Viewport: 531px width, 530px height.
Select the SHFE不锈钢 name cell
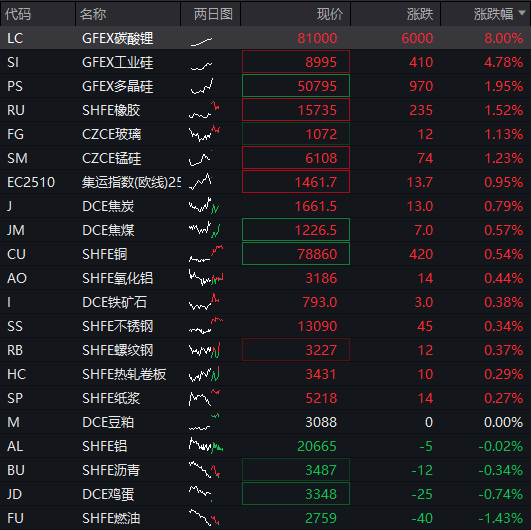pos(118,326)
